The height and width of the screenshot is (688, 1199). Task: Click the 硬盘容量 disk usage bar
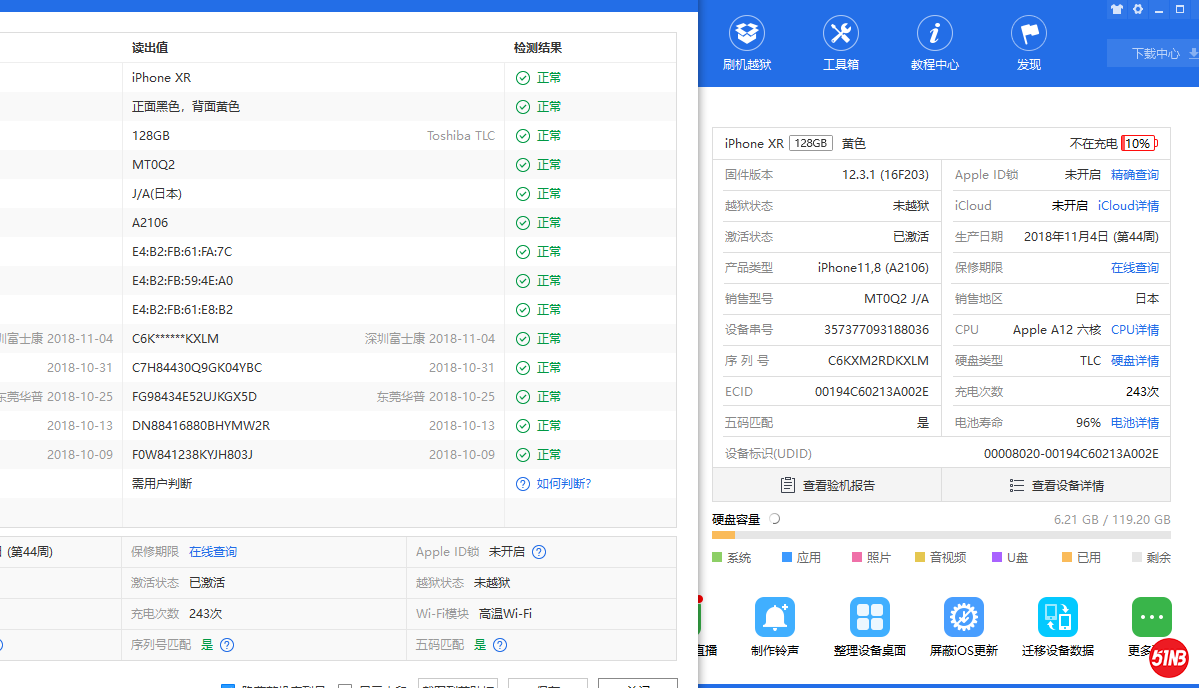click(940, 536)
